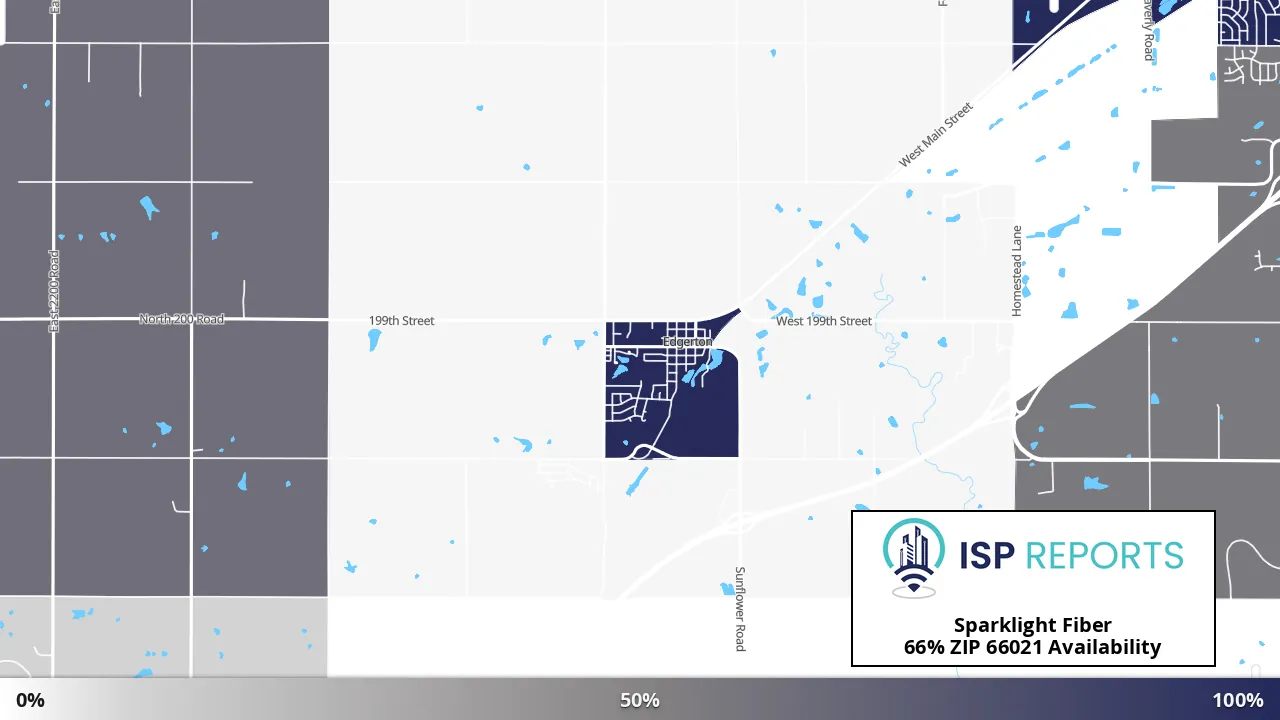Click the Homestead Lane road label

point(1017,271)
